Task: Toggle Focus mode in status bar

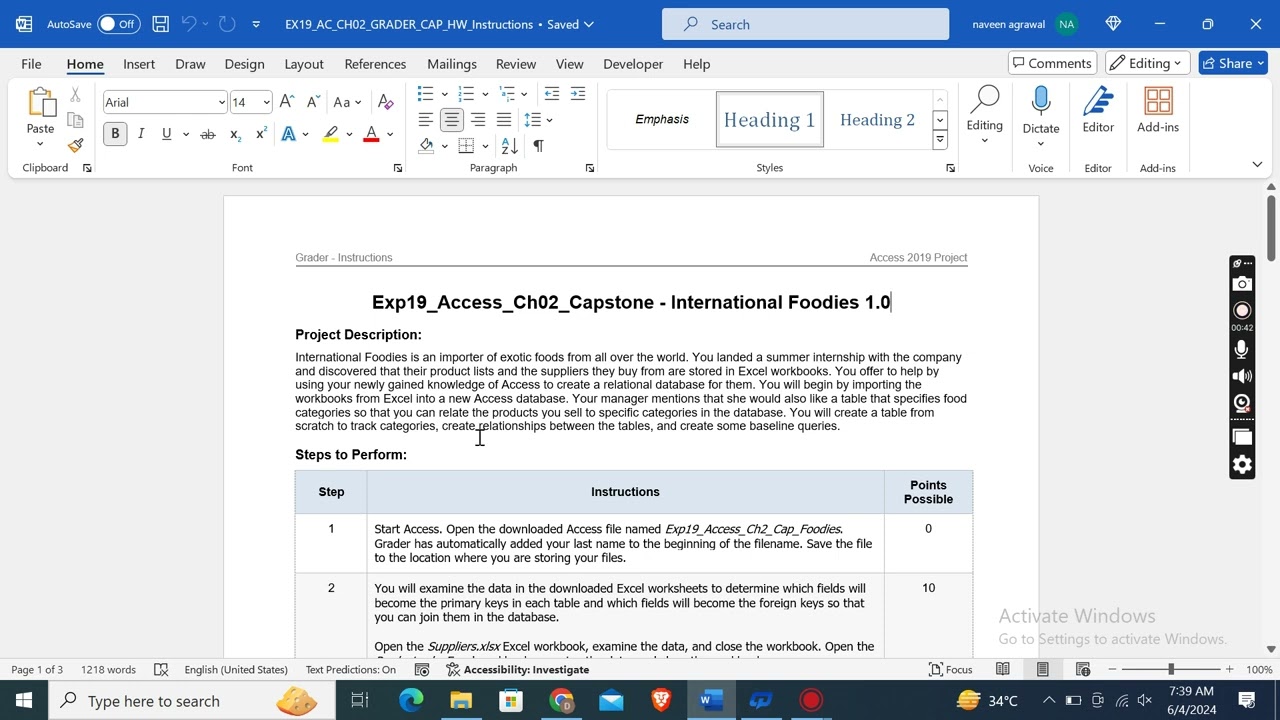Action: point(951,669)
